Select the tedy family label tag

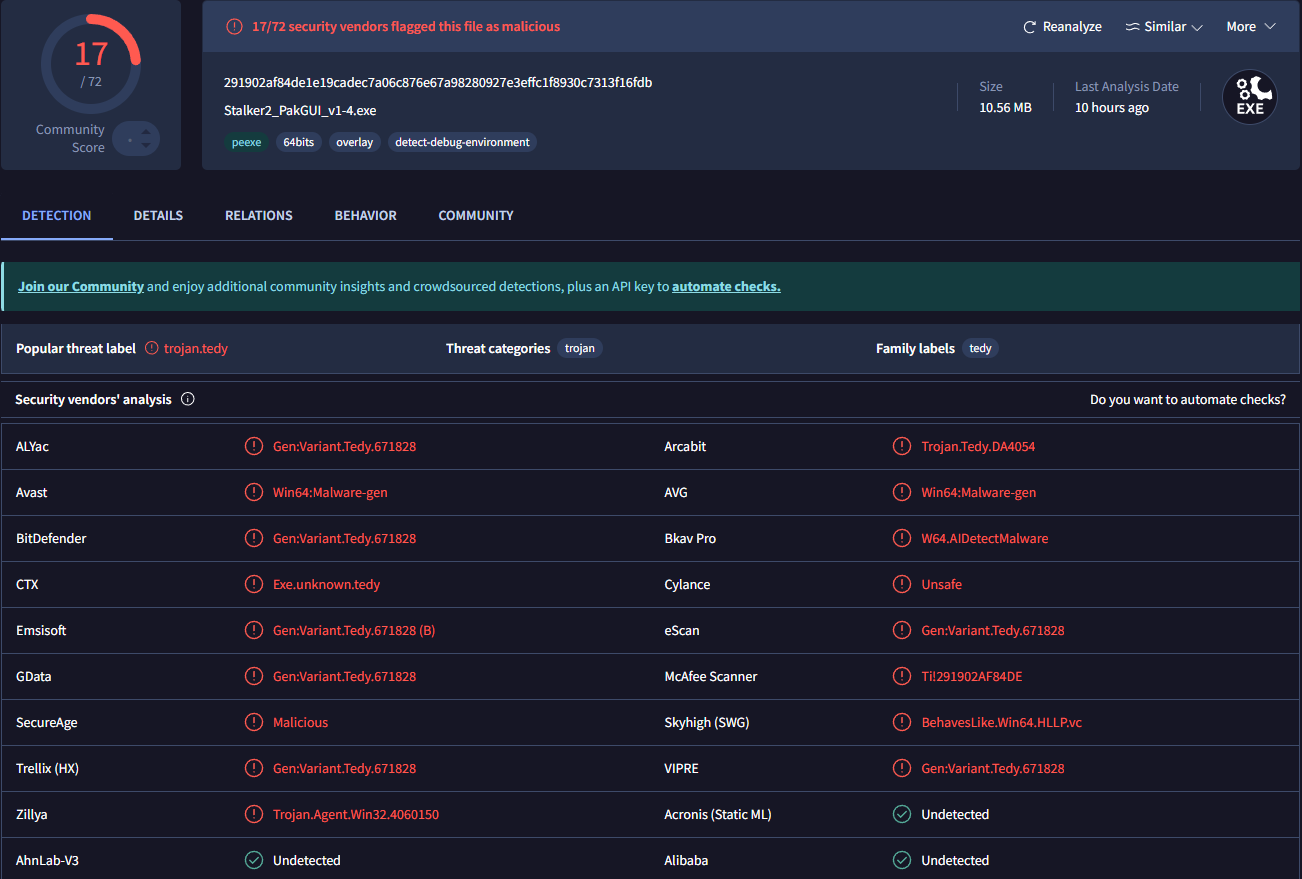[x=981, y=348]
